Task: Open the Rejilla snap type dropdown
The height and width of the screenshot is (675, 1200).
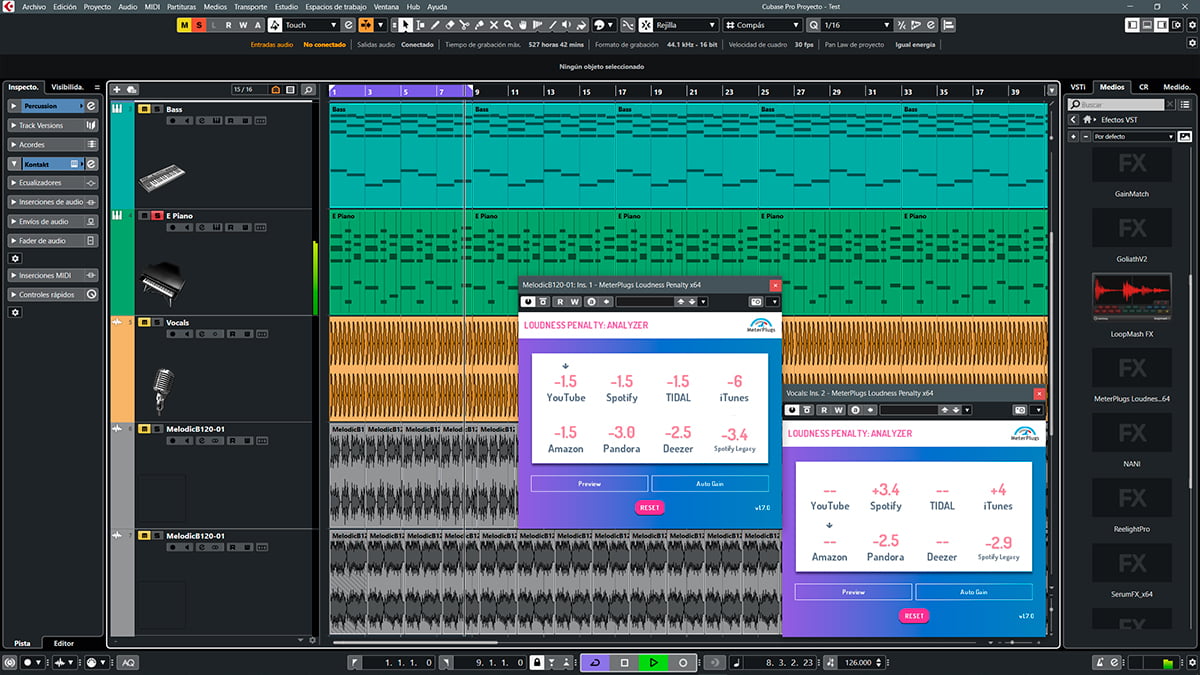Action: (687, 24)
